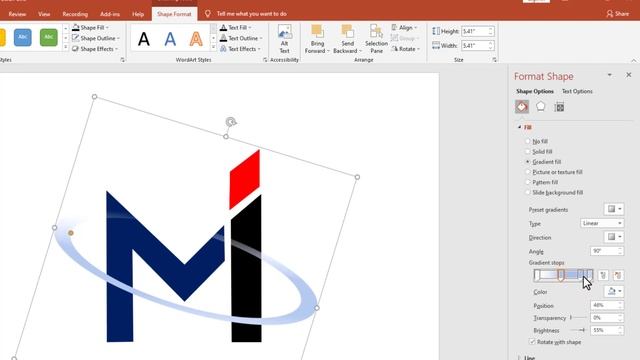
Task: Click the shape Width input field
Action: (x=475, y=45)
